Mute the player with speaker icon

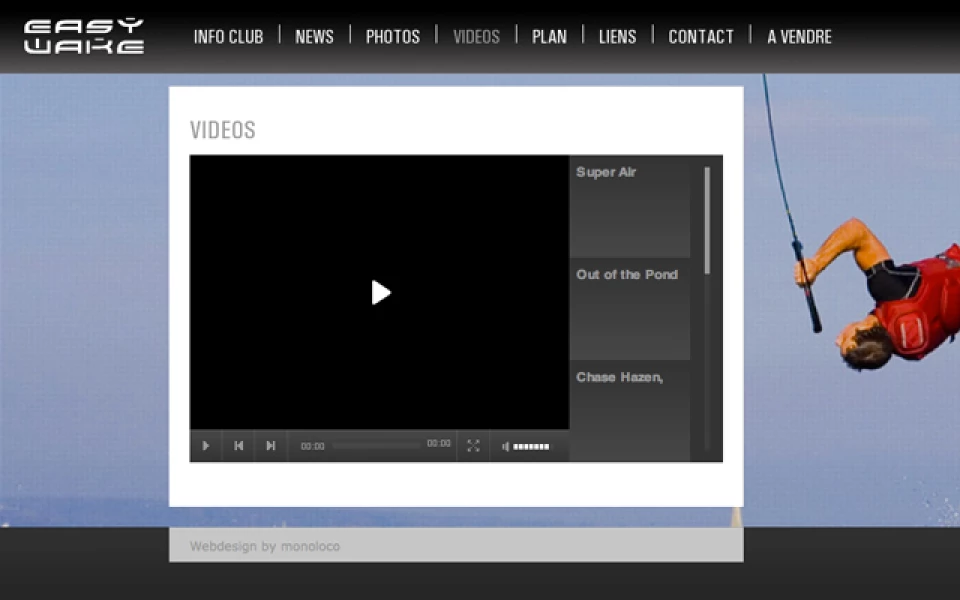pos(506,446)
